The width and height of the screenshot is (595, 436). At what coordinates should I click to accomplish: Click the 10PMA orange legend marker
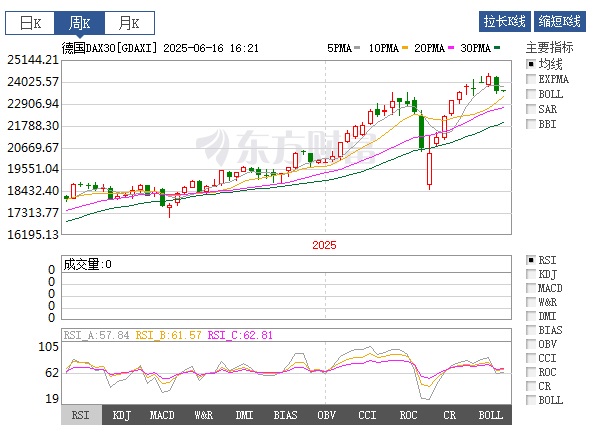pos(405,48)
